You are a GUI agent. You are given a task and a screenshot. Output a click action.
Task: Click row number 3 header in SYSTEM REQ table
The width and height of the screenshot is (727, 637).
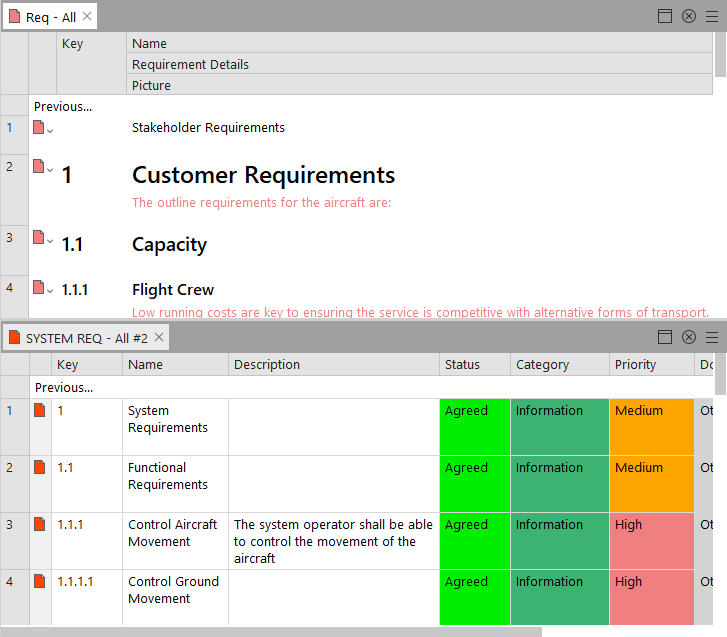(x=15, y=541)
